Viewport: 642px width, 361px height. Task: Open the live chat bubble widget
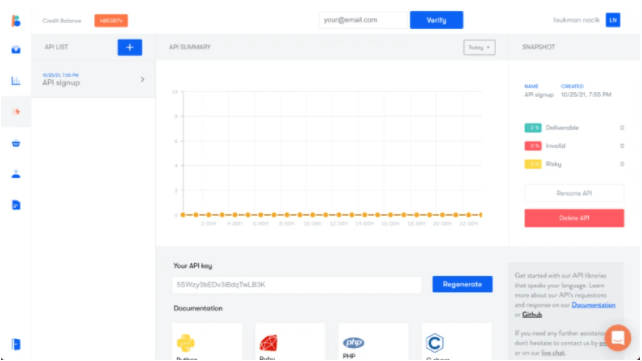coord(618,338)
